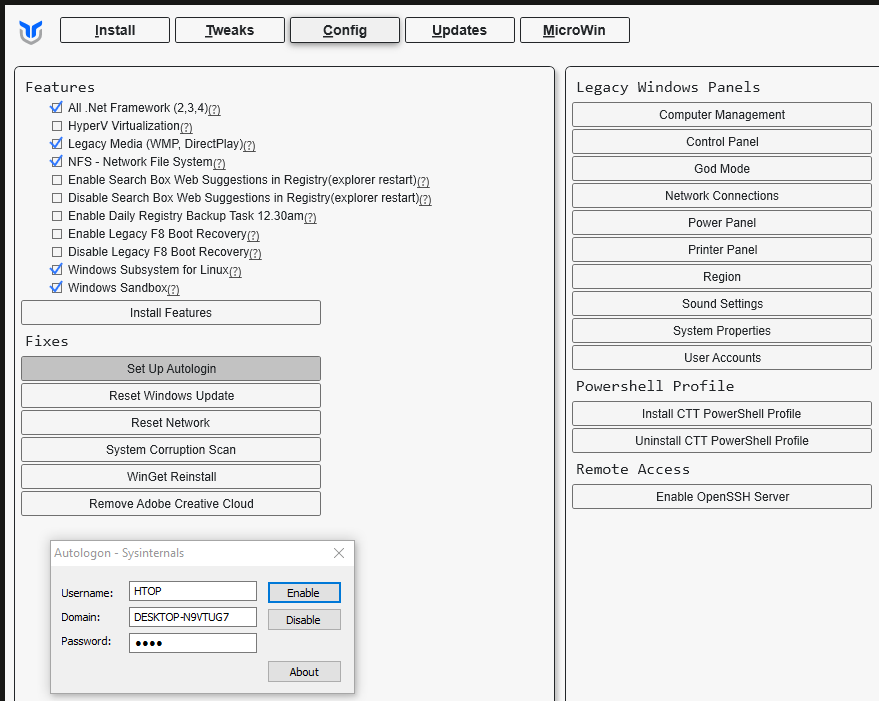Image resolution: width=879 pixels, height=701 pixels.
Task: Install CTT PowerShell Profile
Action: tap(722, 413)
